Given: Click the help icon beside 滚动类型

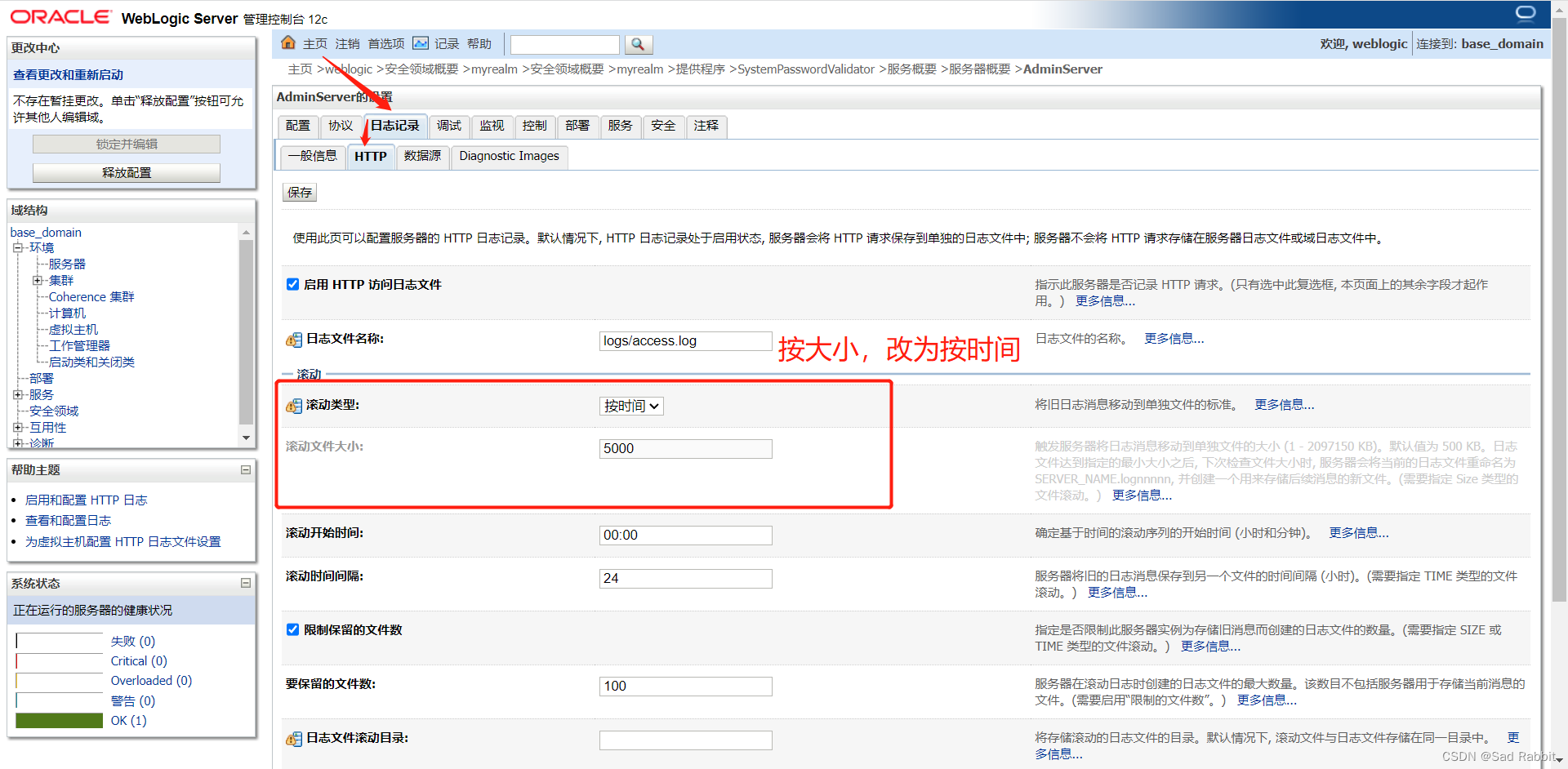Looking at the screenshot, I should pyautogui.click(x=293, y=407).
